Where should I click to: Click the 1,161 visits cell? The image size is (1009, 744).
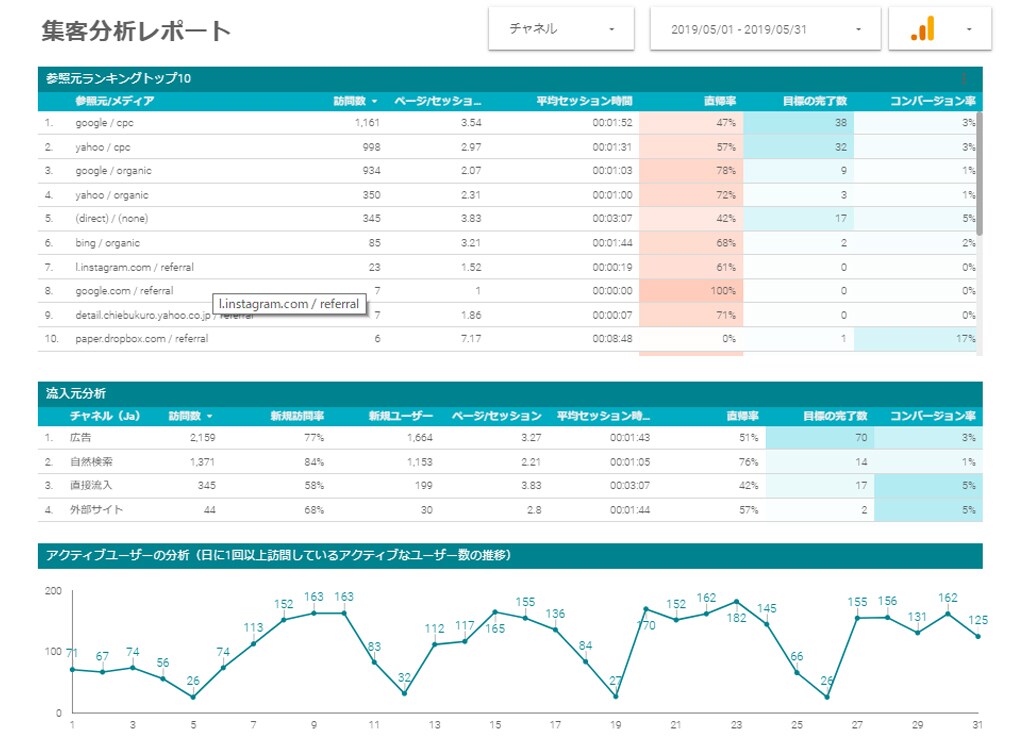(367, 122)
